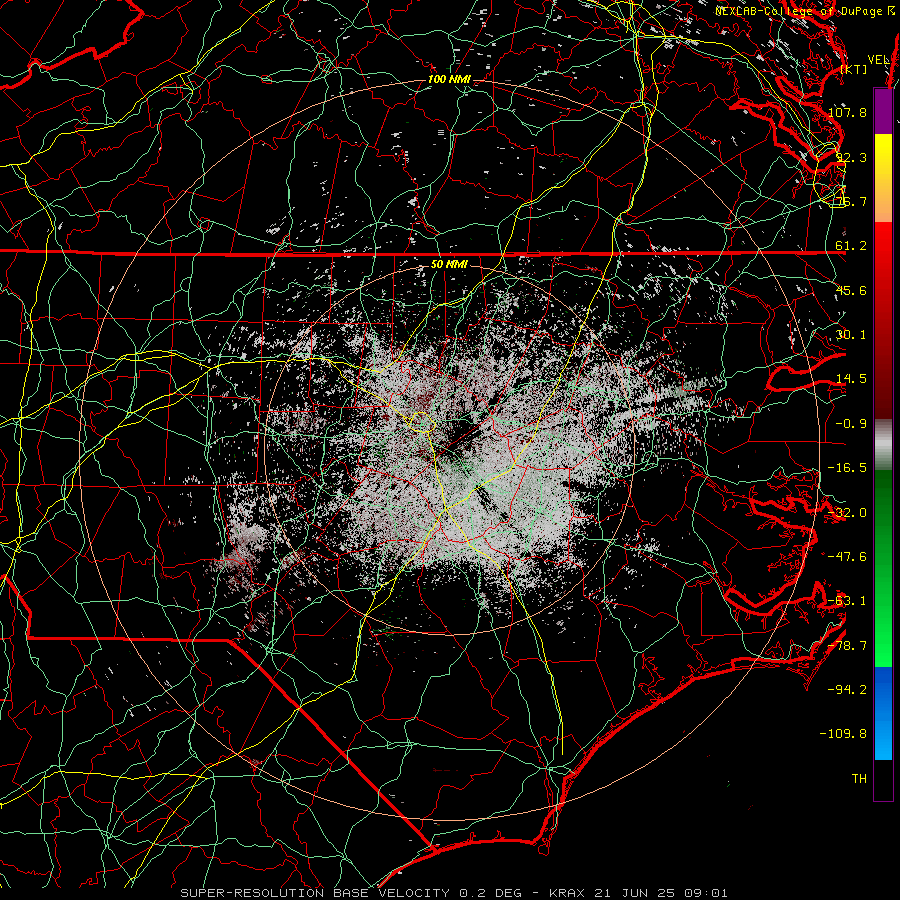
Task: Click the 107.8 velocity scale value
Action: [847, 112]
